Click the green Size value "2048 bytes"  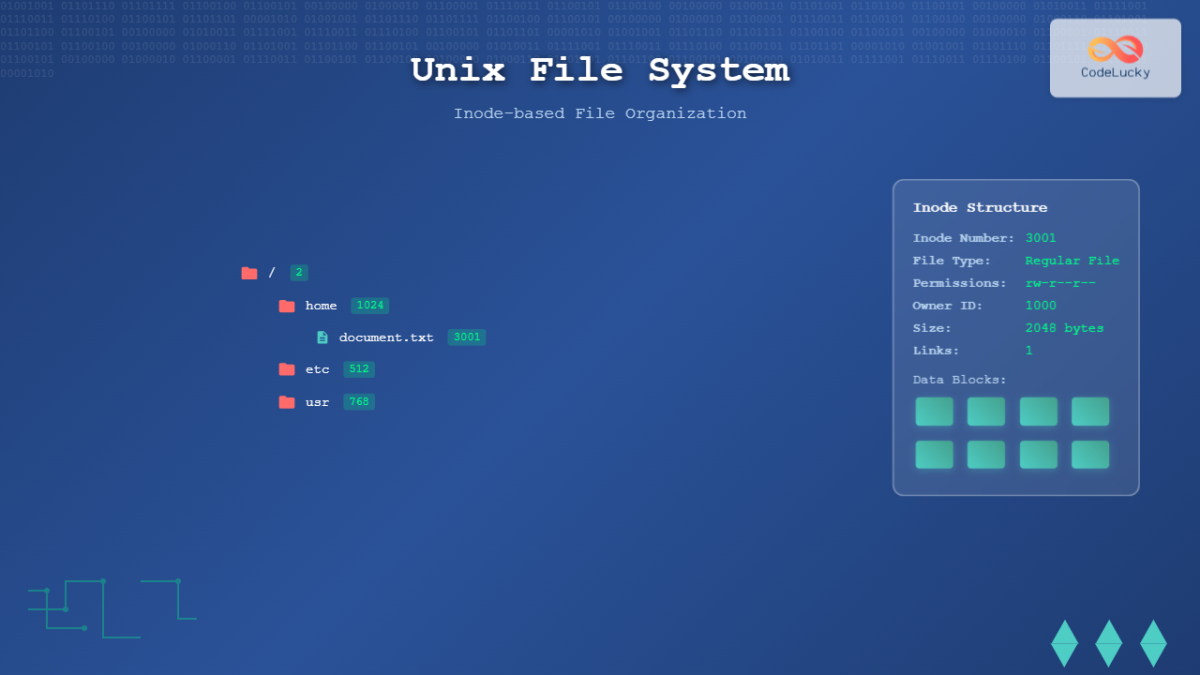tap(1066, 327)
